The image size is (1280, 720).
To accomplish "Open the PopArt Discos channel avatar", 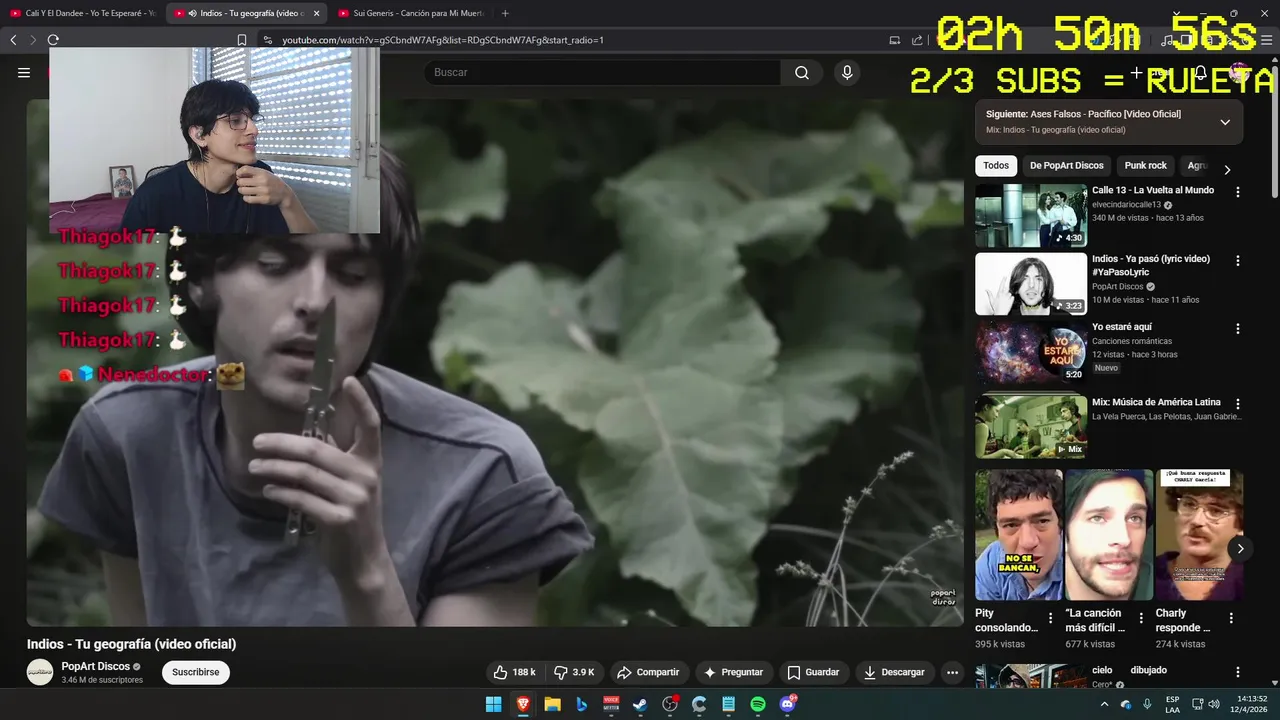I will [x=40, y=672].
